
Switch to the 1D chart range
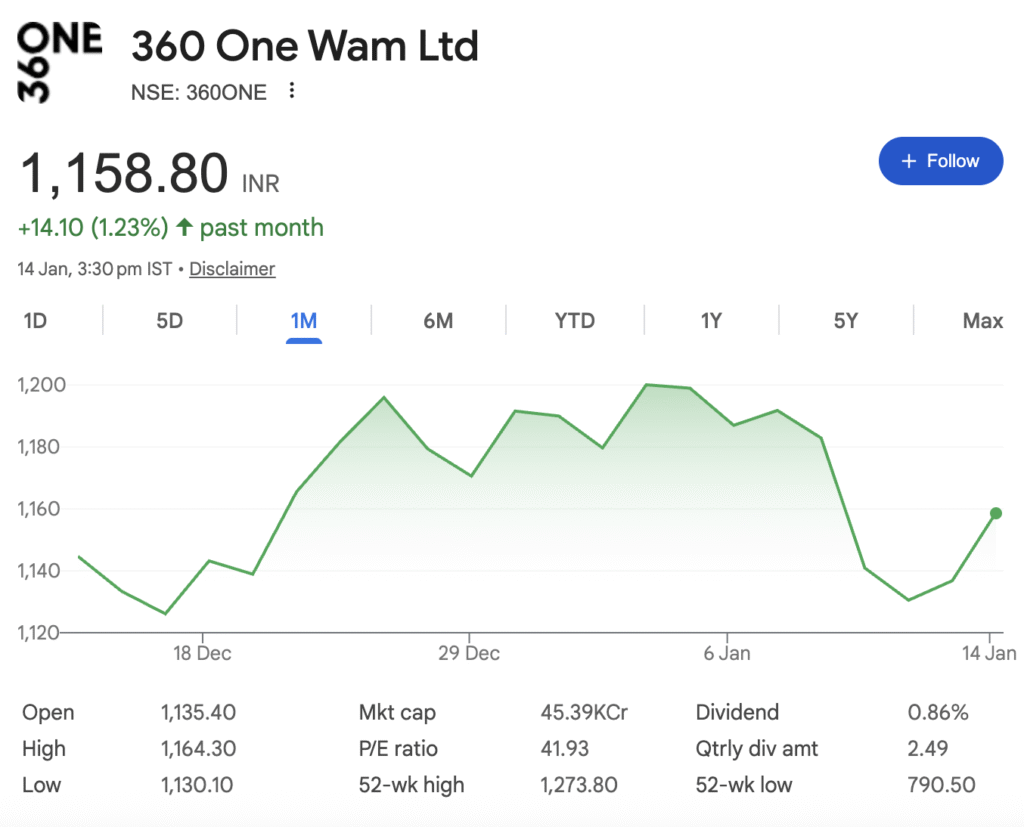pyautogui.click(x=35, y=321)
